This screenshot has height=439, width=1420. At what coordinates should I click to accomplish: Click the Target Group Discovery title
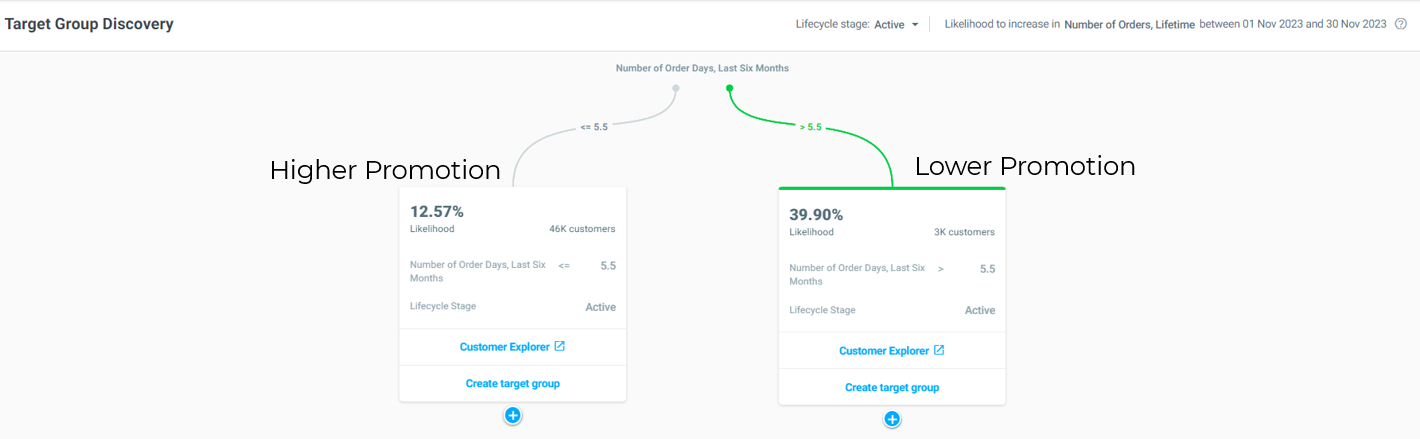(89, 24)
